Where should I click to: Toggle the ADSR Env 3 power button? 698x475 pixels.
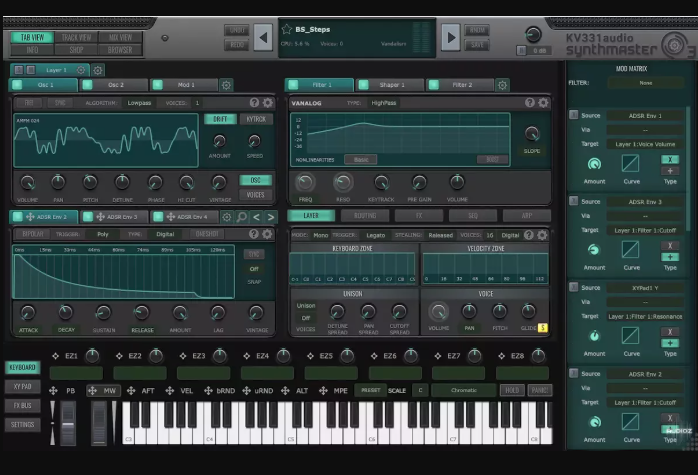88,217
